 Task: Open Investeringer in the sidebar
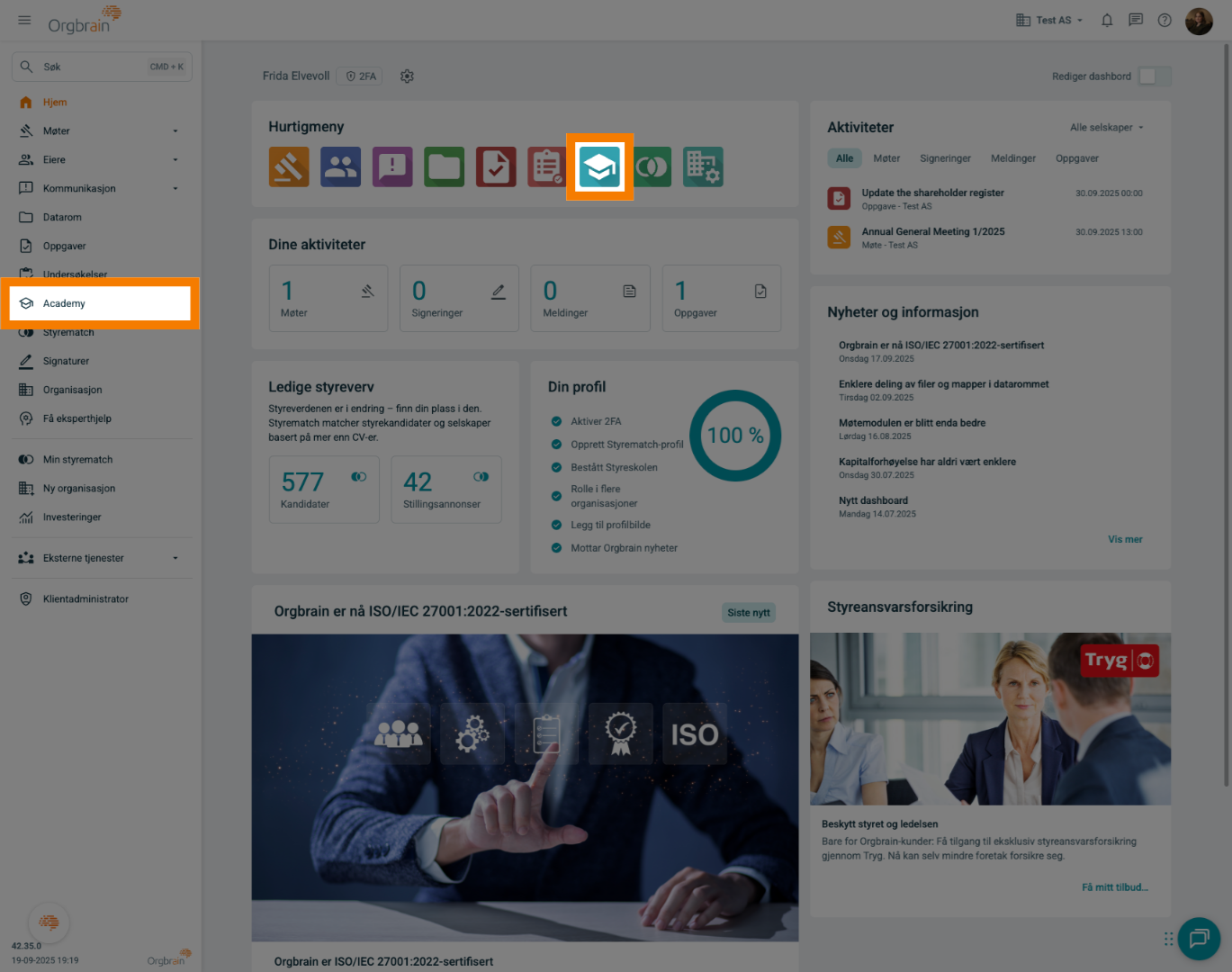pyautogui.click(x=101, y=517)
